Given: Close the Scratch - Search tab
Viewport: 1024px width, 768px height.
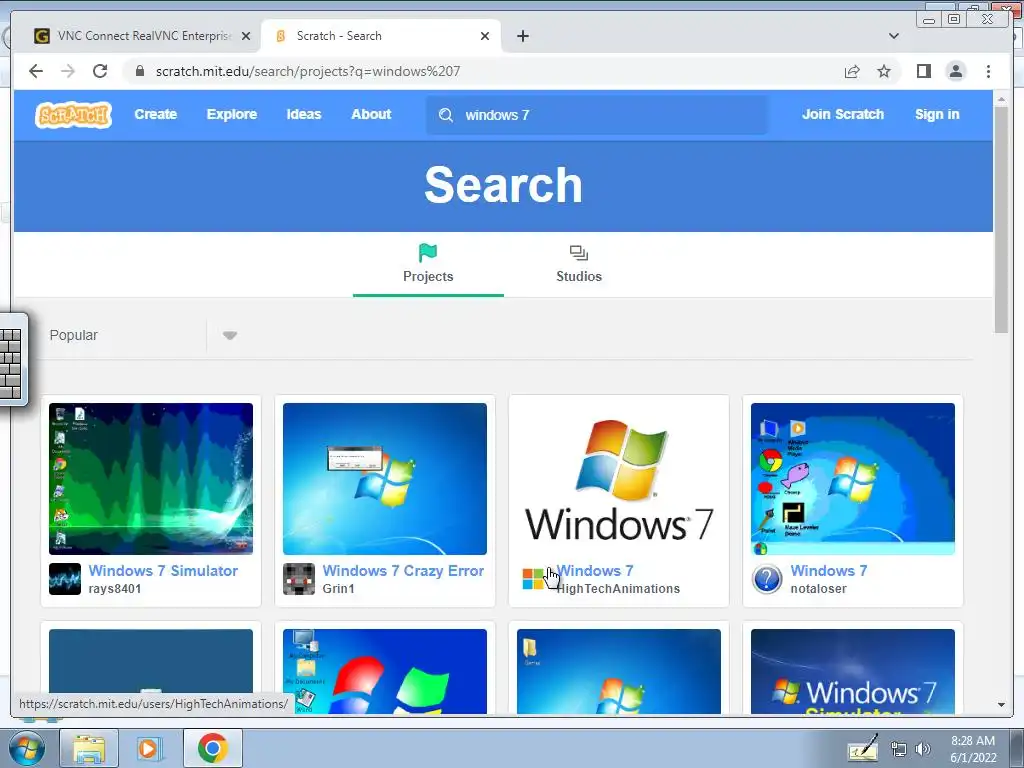Looking at the screenshot, I should click(x=485, y=36).
